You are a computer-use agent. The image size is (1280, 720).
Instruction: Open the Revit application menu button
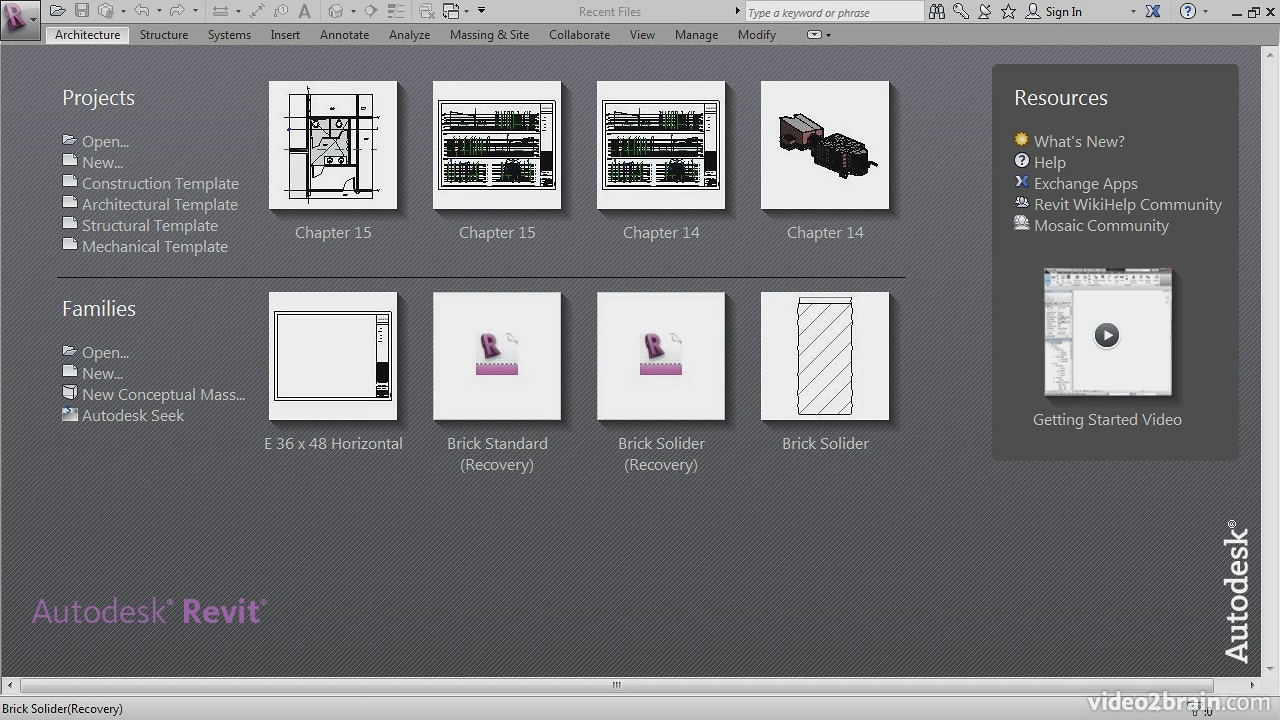coord(20,19)
